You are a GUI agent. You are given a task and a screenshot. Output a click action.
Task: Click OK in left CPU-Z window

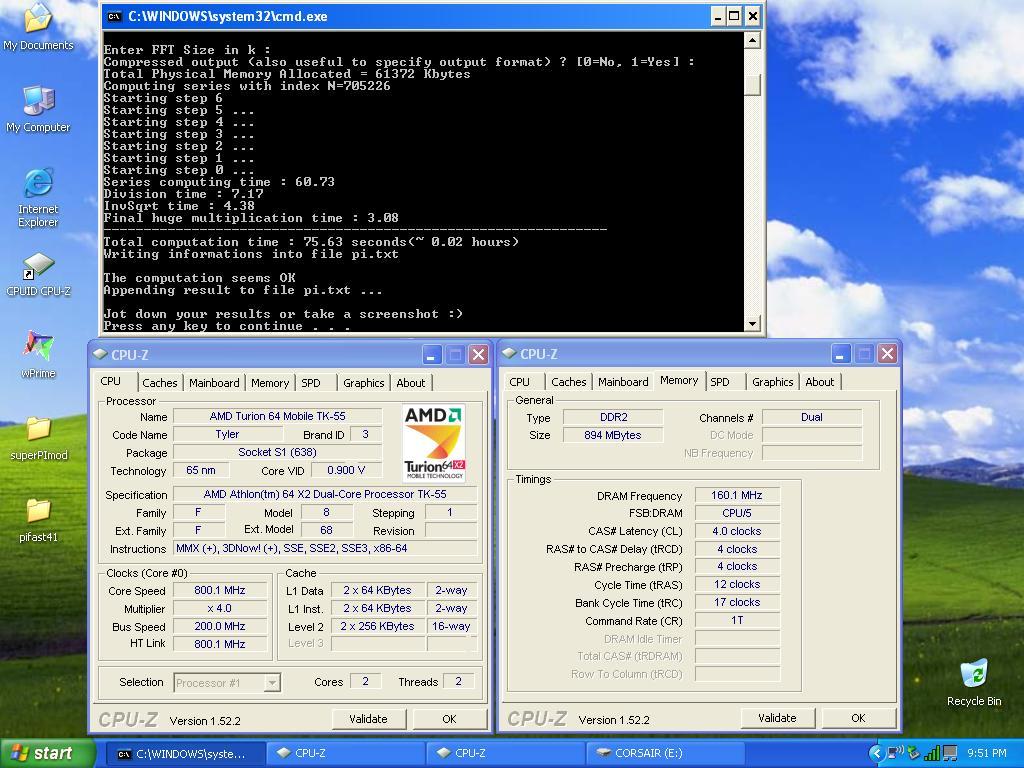(449, 718)
